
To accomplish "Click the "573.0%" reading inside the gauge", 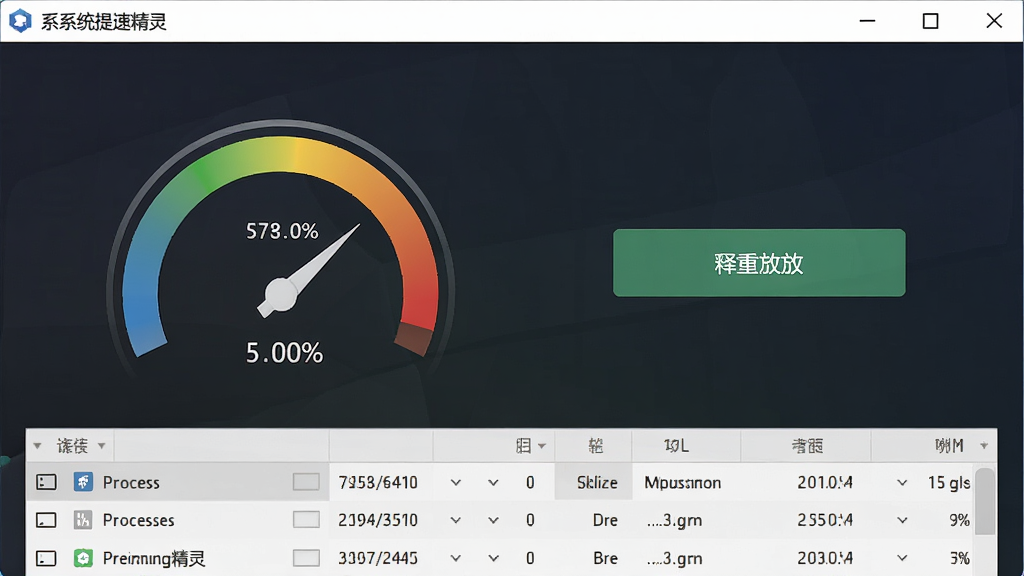I will coord(282,231).
